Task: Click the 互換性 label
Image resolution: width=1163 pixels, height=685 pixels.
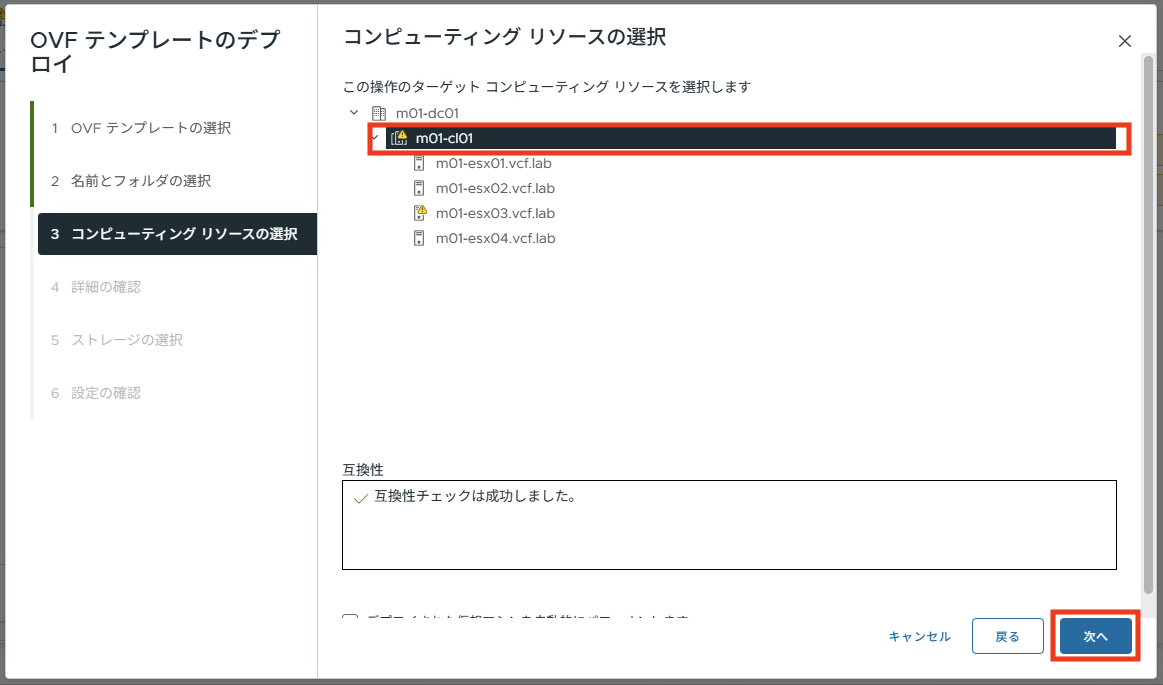Action: (363, 470)
